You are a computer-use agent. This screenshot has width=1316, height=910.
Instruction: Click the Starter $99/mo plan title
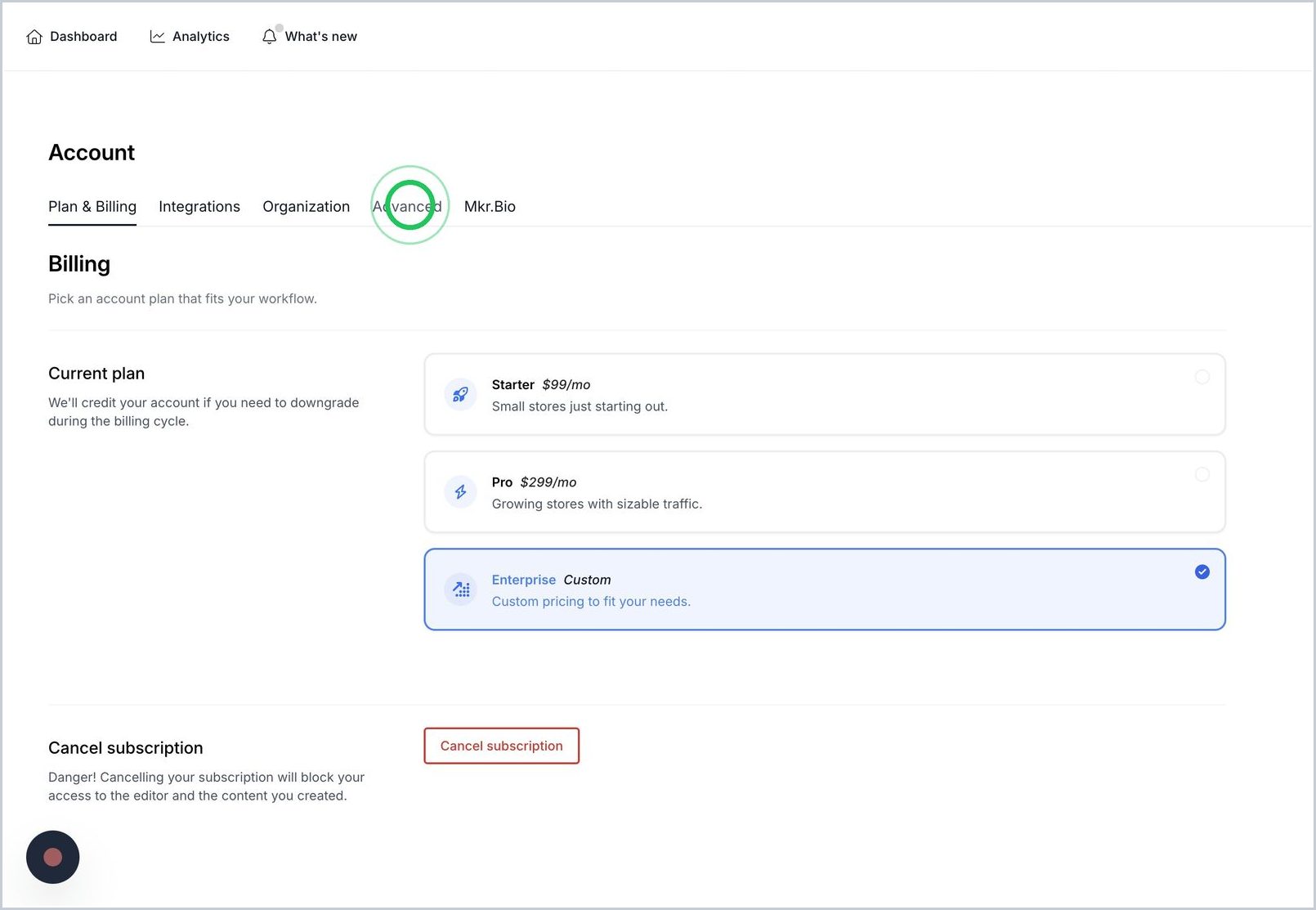(x=541, y=384)
